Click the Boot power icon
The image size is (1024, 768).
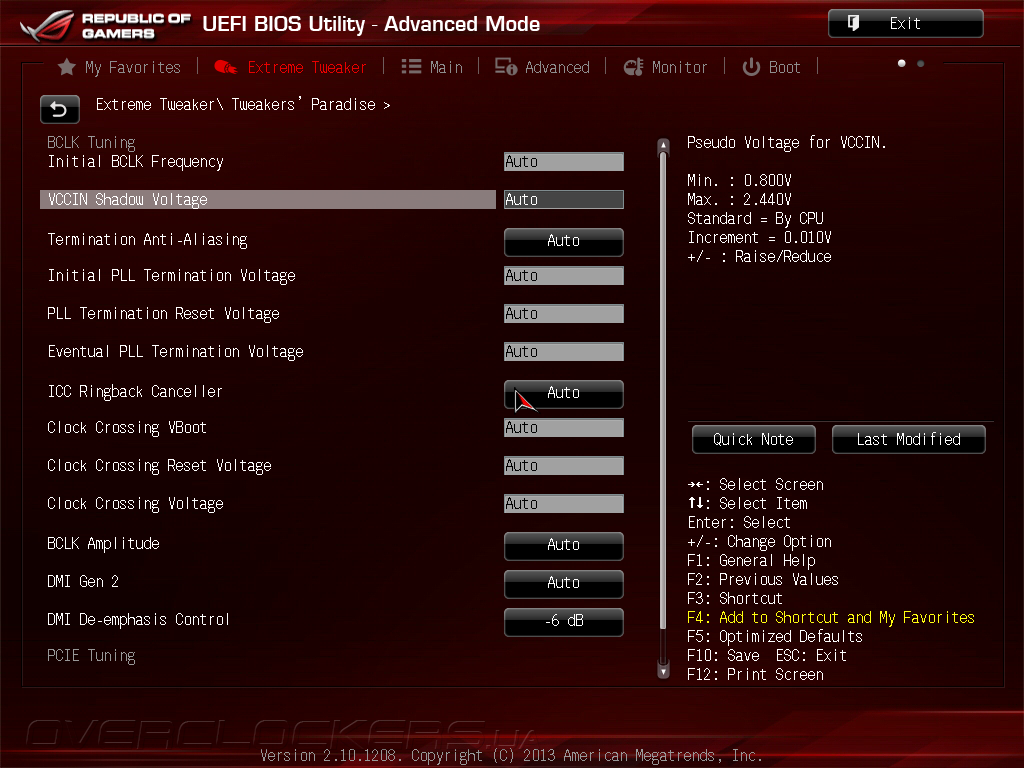751,67
